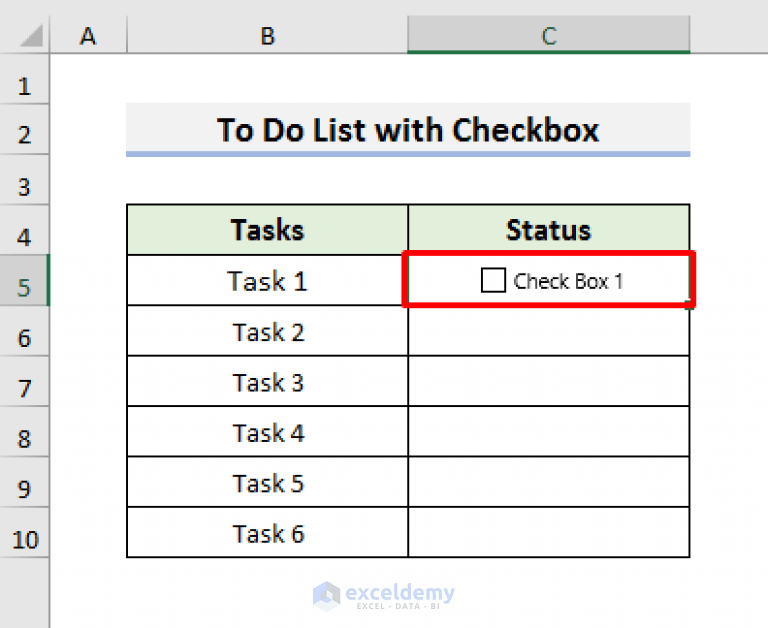Select column B header

click(x=267, y=35)
